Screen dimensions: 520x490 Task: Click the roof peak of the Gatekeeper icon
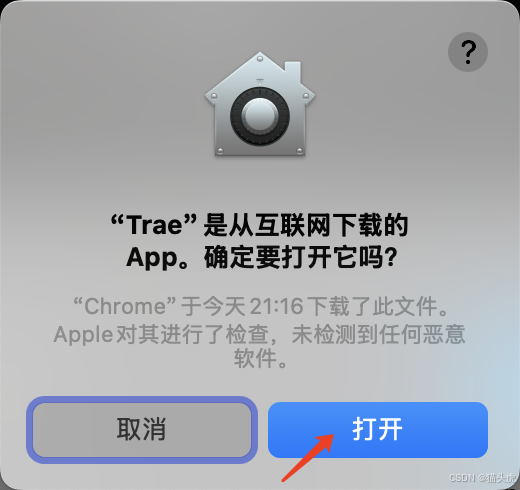(x=260, y=59)
